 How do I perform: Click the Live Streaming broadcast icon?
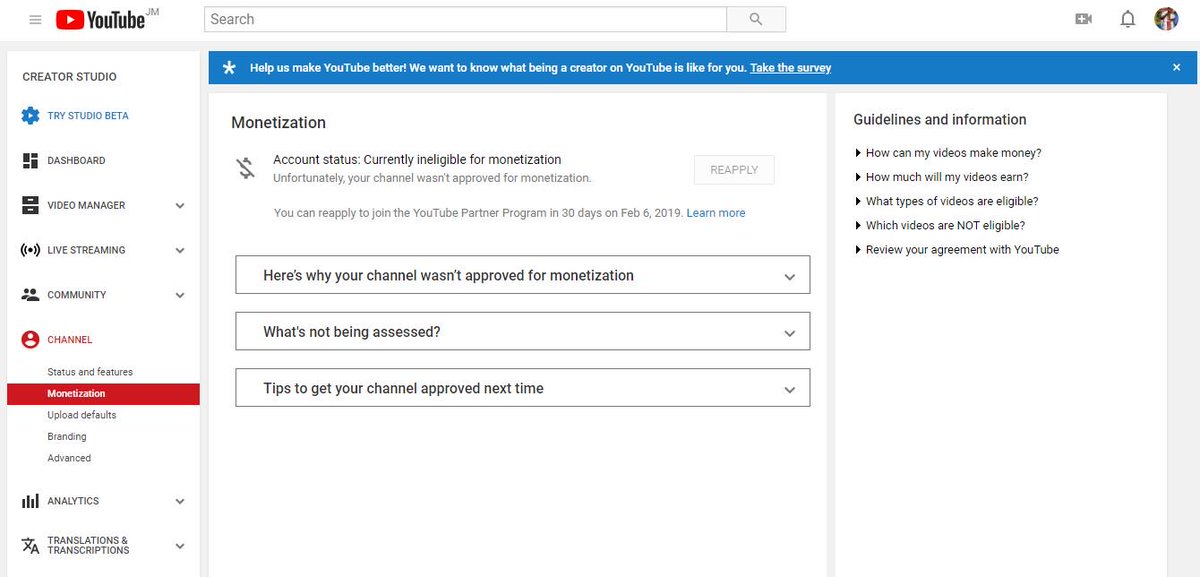click(30, 250)
